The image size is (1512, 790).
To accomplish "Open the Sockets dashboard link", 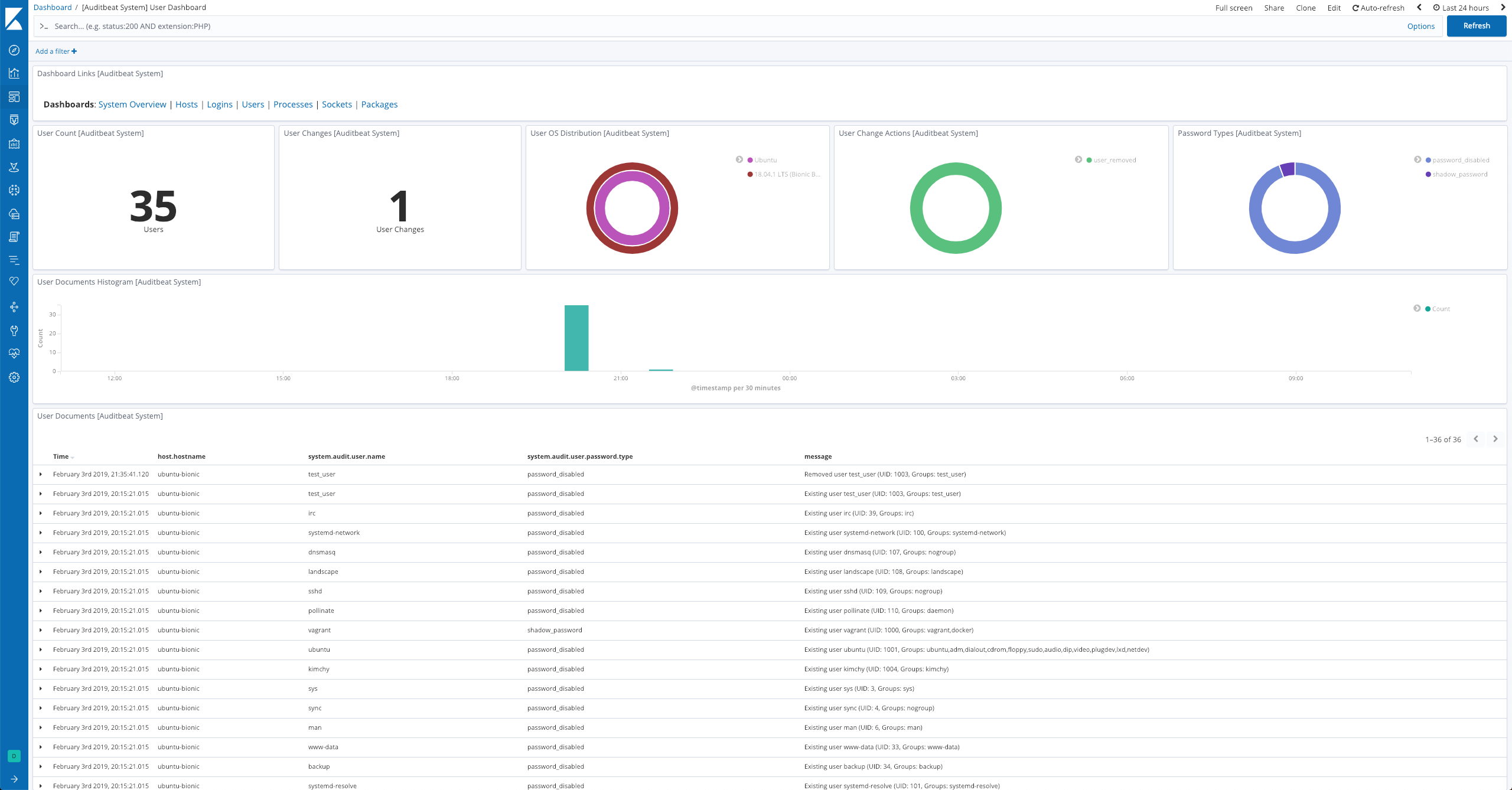I will [337, 104].
